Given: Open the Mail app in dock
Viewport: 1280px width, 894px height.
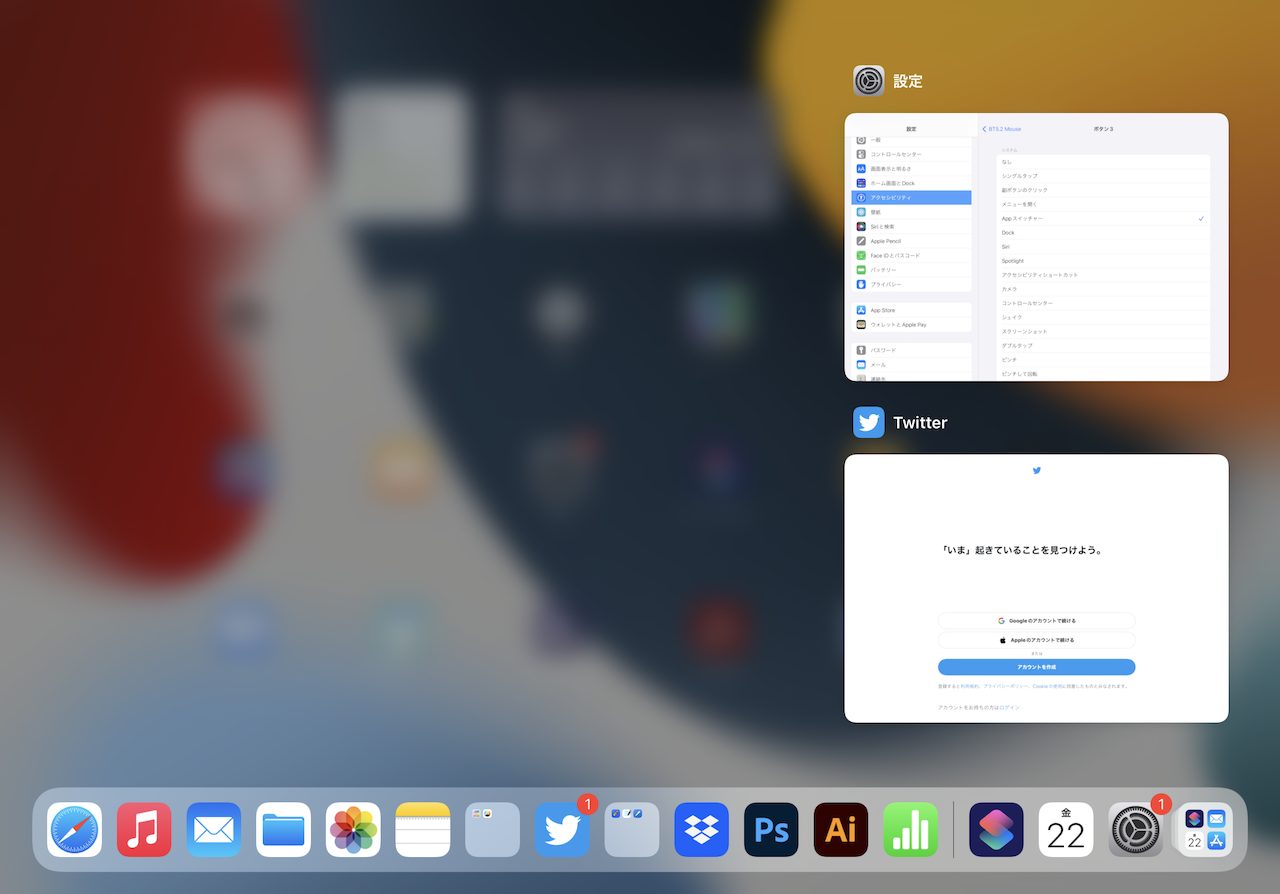Looking at the screenshot, I should click(x=214, y=830).
